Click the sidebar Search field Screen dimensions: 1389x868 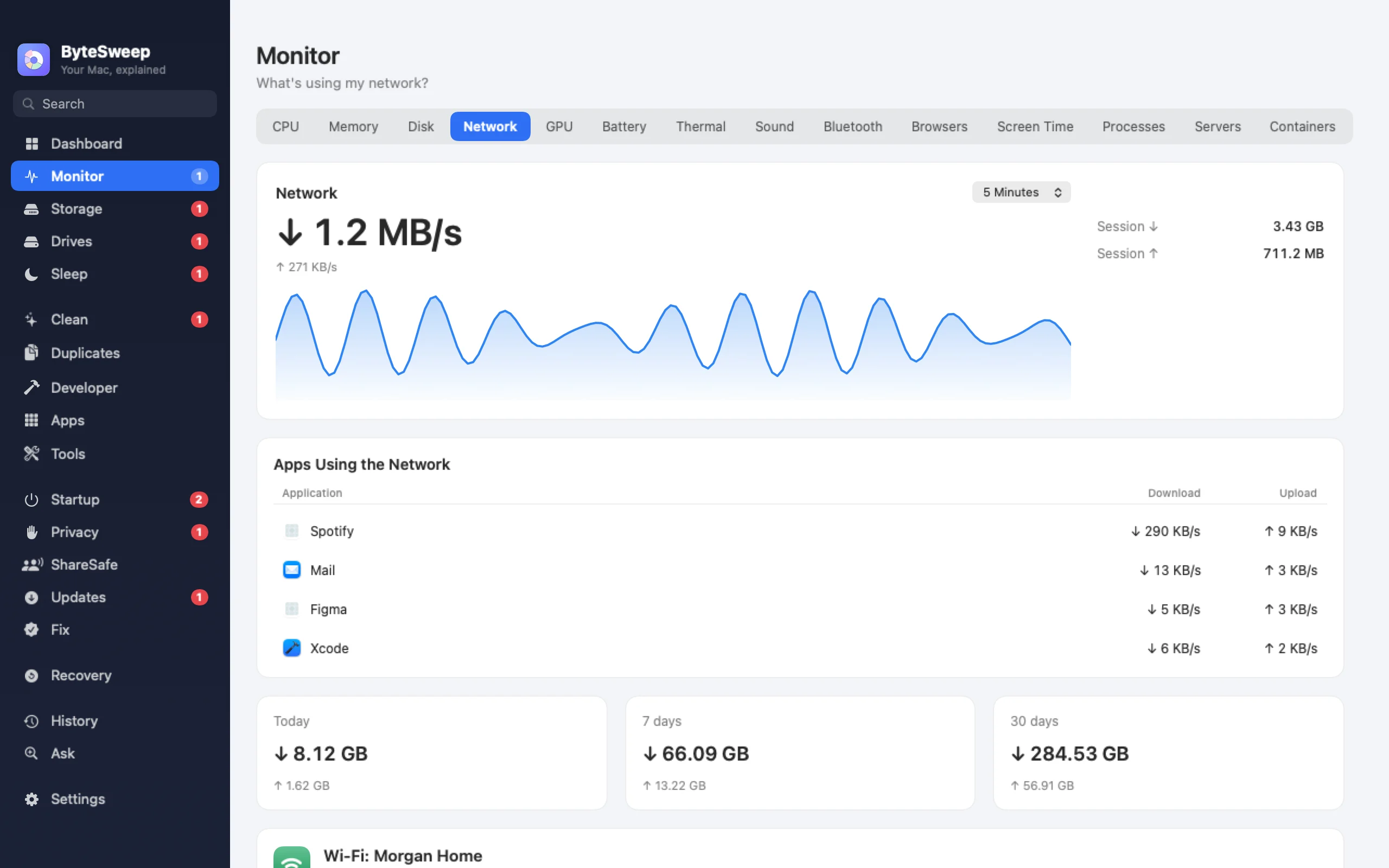[x=115, y=104]
